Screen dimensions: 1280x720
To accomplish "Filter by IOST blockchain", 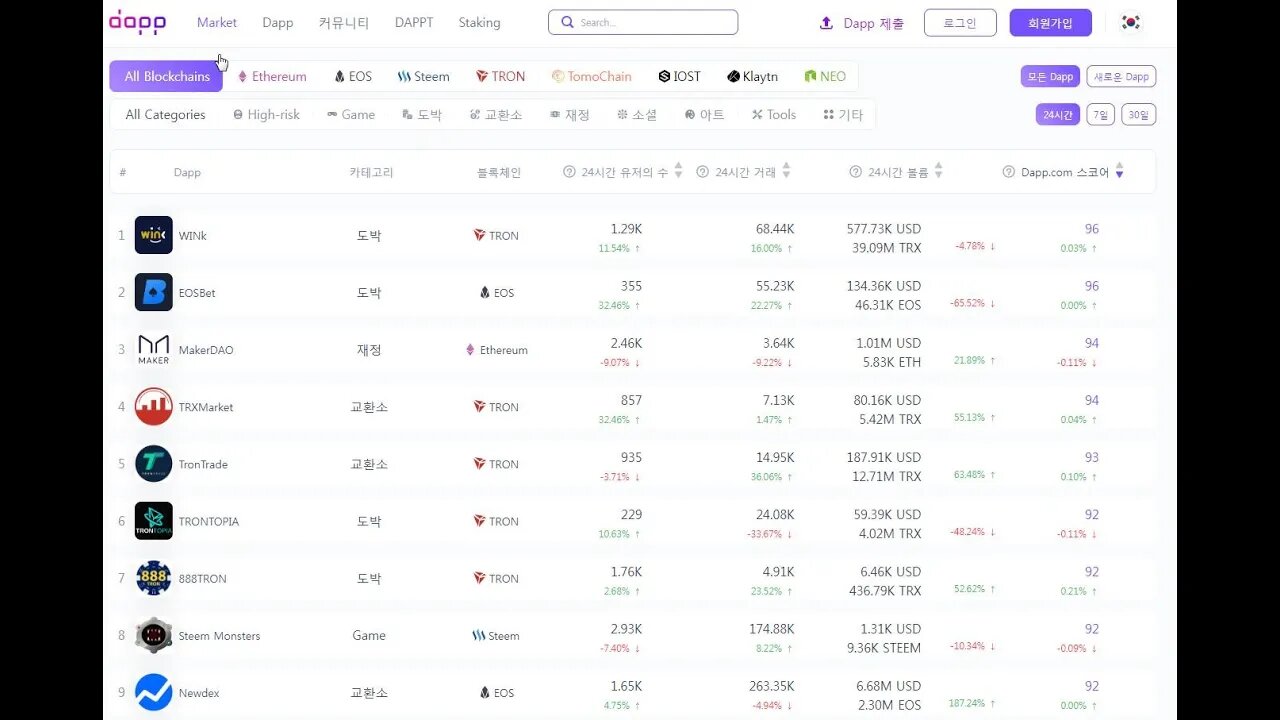I will (x=680, y=76).
